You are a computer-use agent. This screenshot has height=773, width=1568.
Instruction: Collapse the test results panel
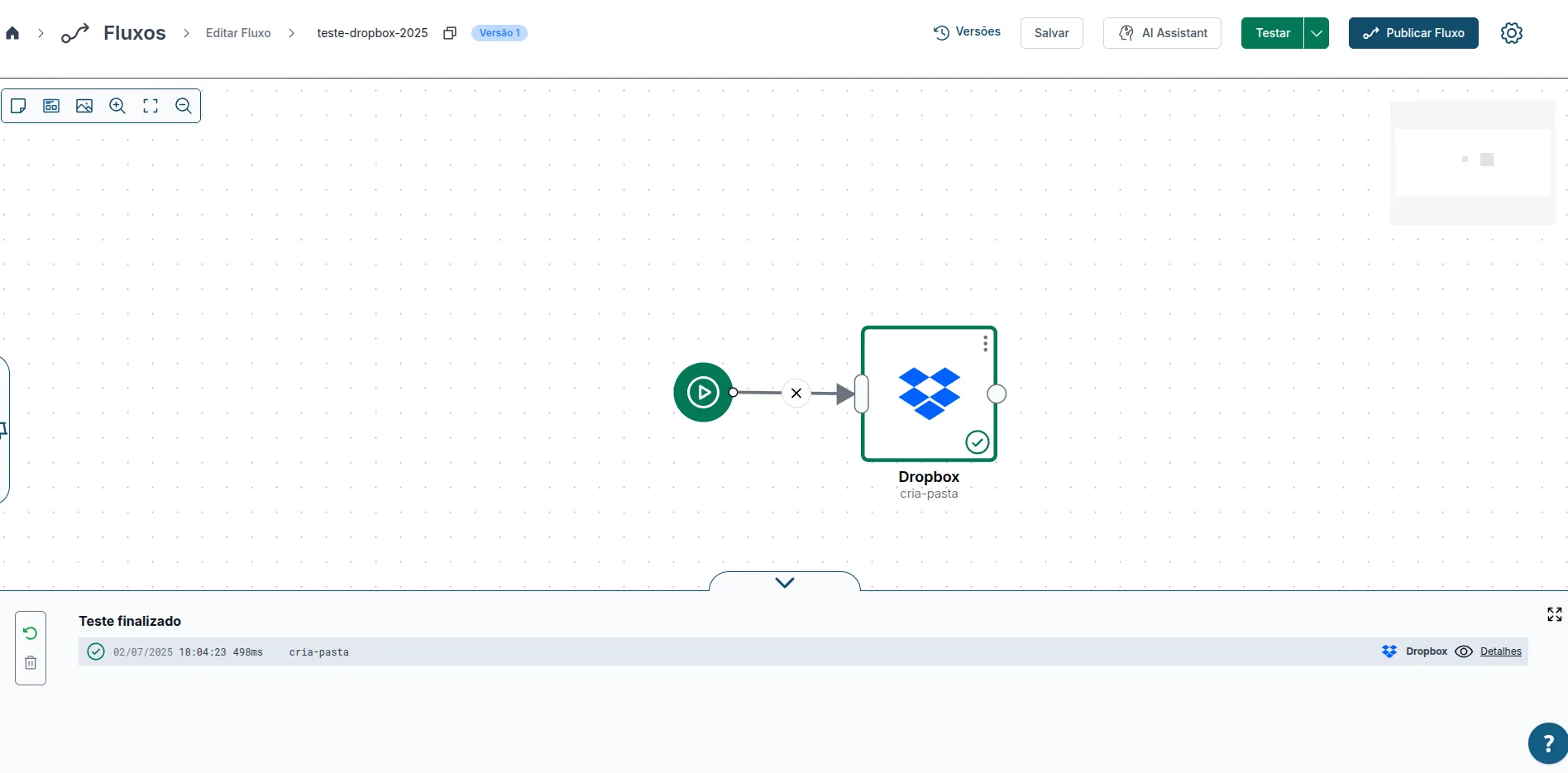(785, 582)
